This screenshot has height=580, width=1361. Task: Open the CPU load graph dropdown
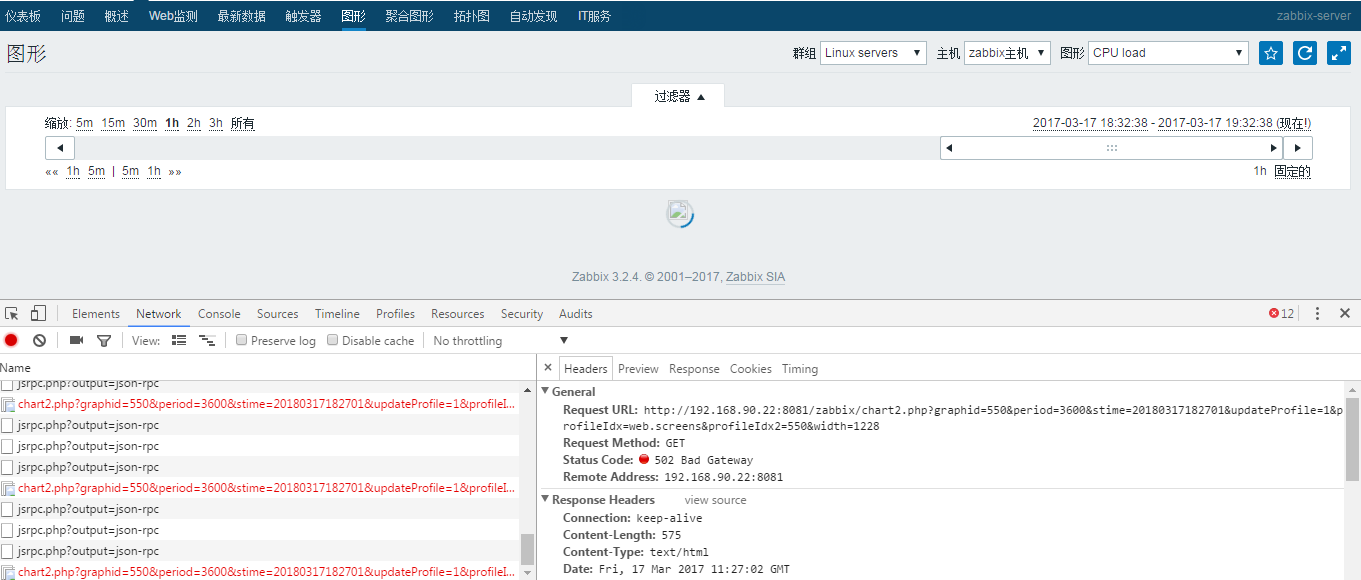[1168, 52]
